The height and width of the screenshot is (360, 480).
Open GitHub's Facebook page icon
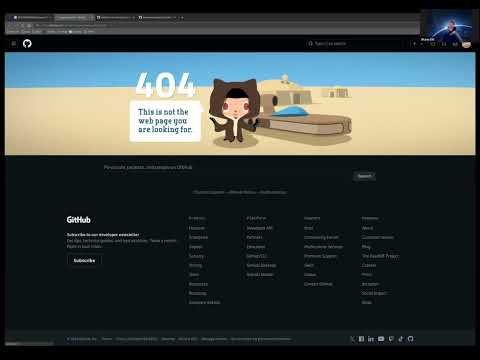pos(361,339)
